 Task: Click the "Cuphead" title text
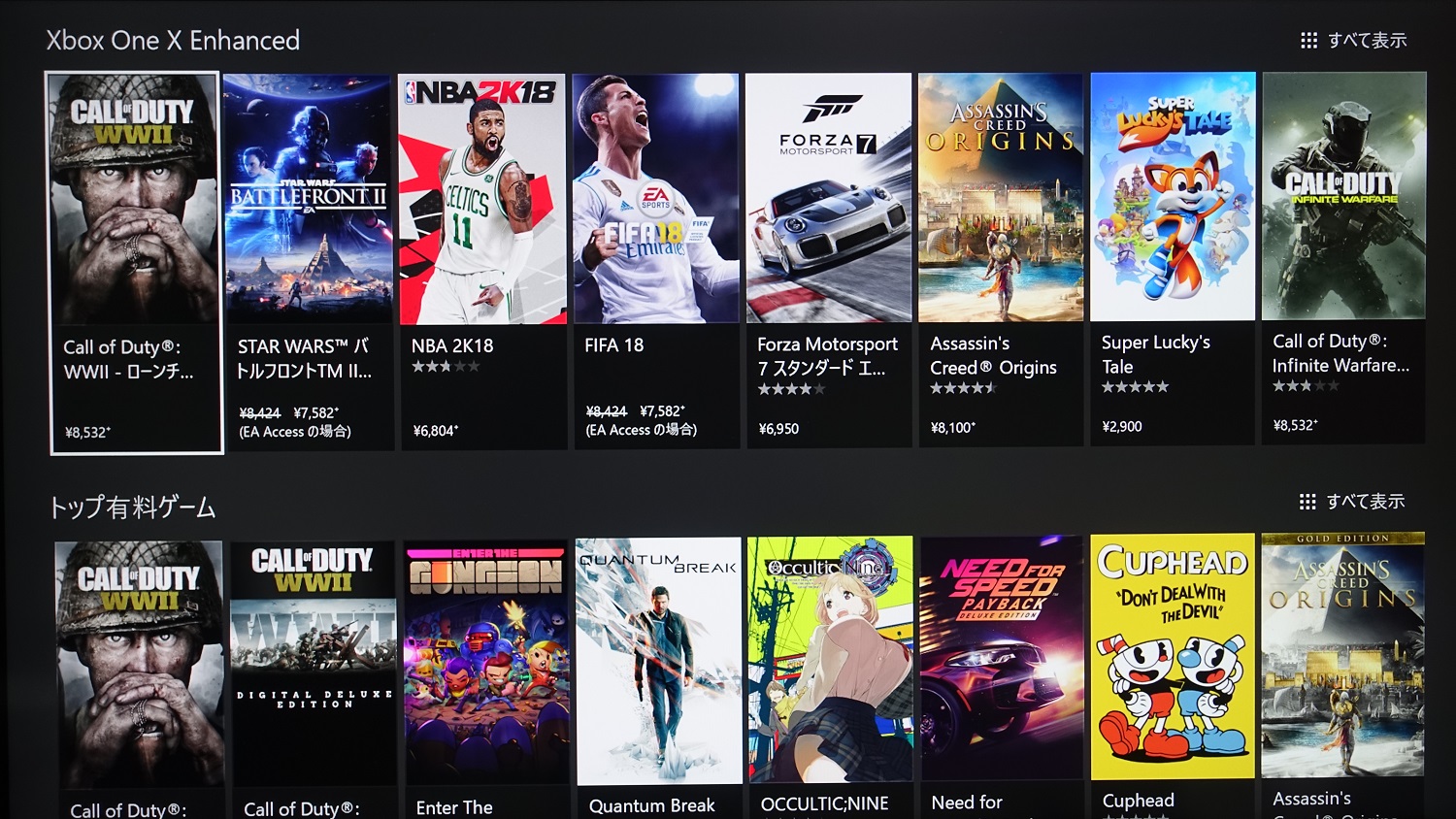tap(1139, 801)
